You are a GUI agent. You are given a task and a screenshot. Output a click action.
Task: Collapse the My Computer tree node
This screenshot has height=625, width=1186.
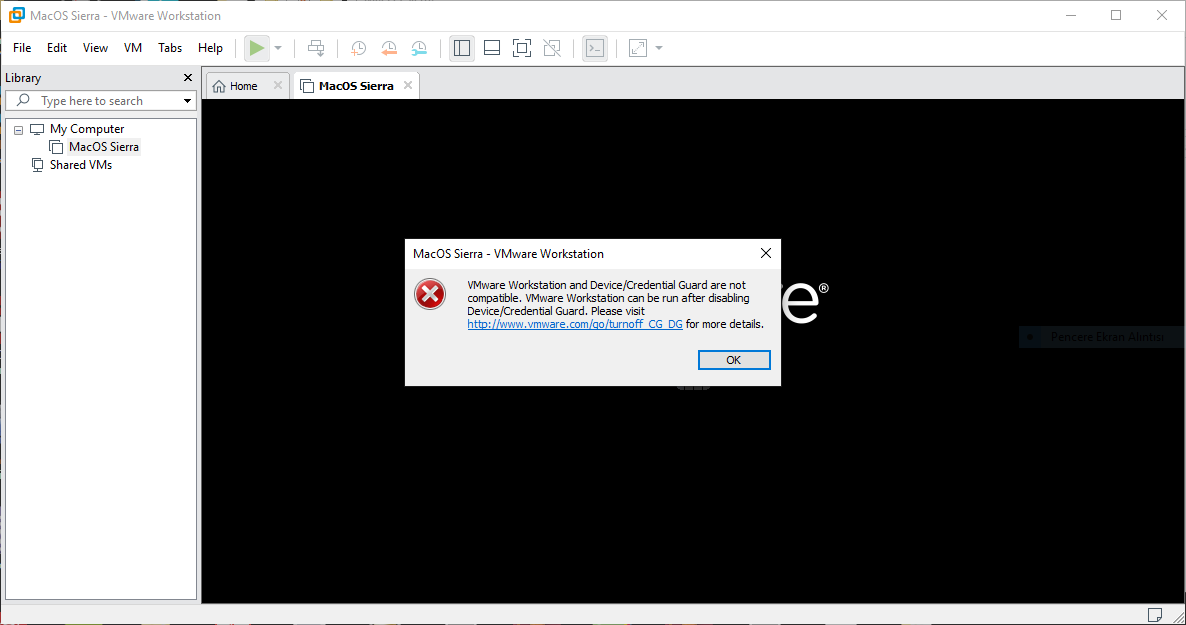click(19, 130)
